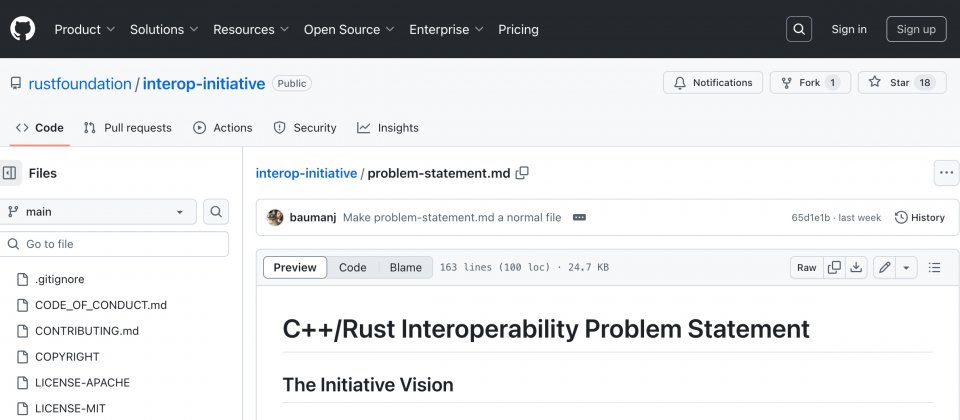The width and height of the screenshot is (960, 420).
Task: Open commit 'Make problem-statement.md a normal file'
Action: 452,217
